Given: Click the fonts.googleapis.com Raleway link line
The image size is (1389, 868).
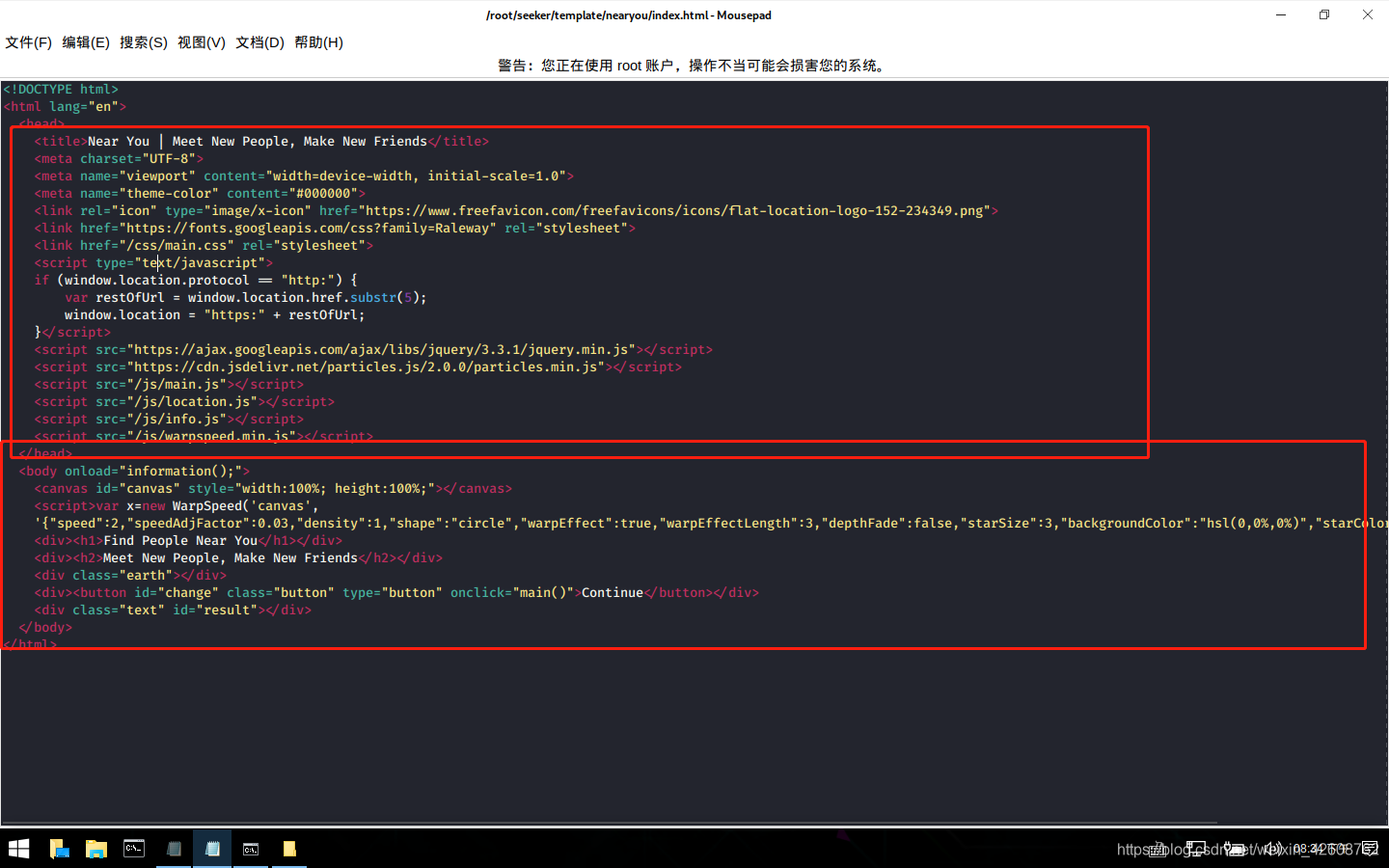Looking at the screenshot, I should 335,229.
